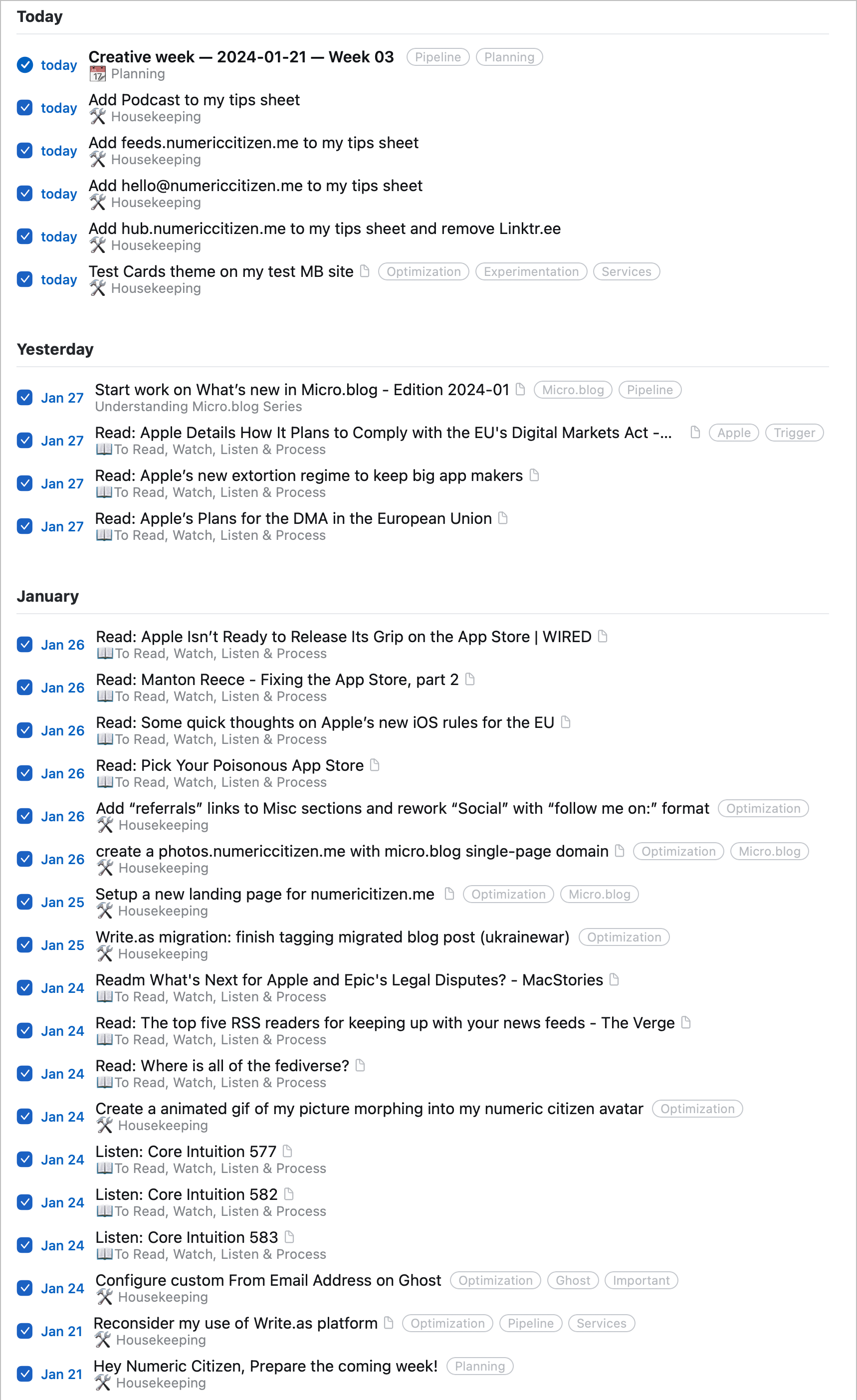
Task: Click book icon under Read: Pick Your Poisonous App Store
Action: pos(104,782)
